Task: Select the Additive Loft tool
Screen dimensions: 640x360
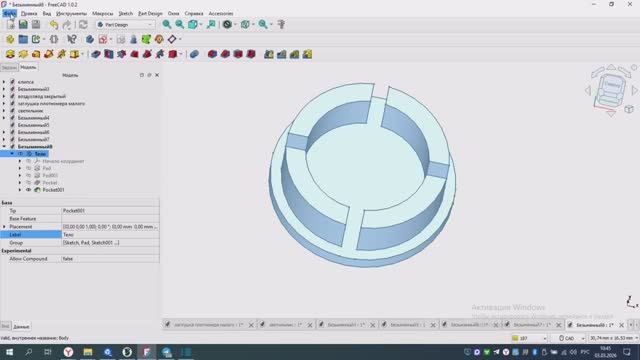Action: pyautogui.click(x=36, y=54)
